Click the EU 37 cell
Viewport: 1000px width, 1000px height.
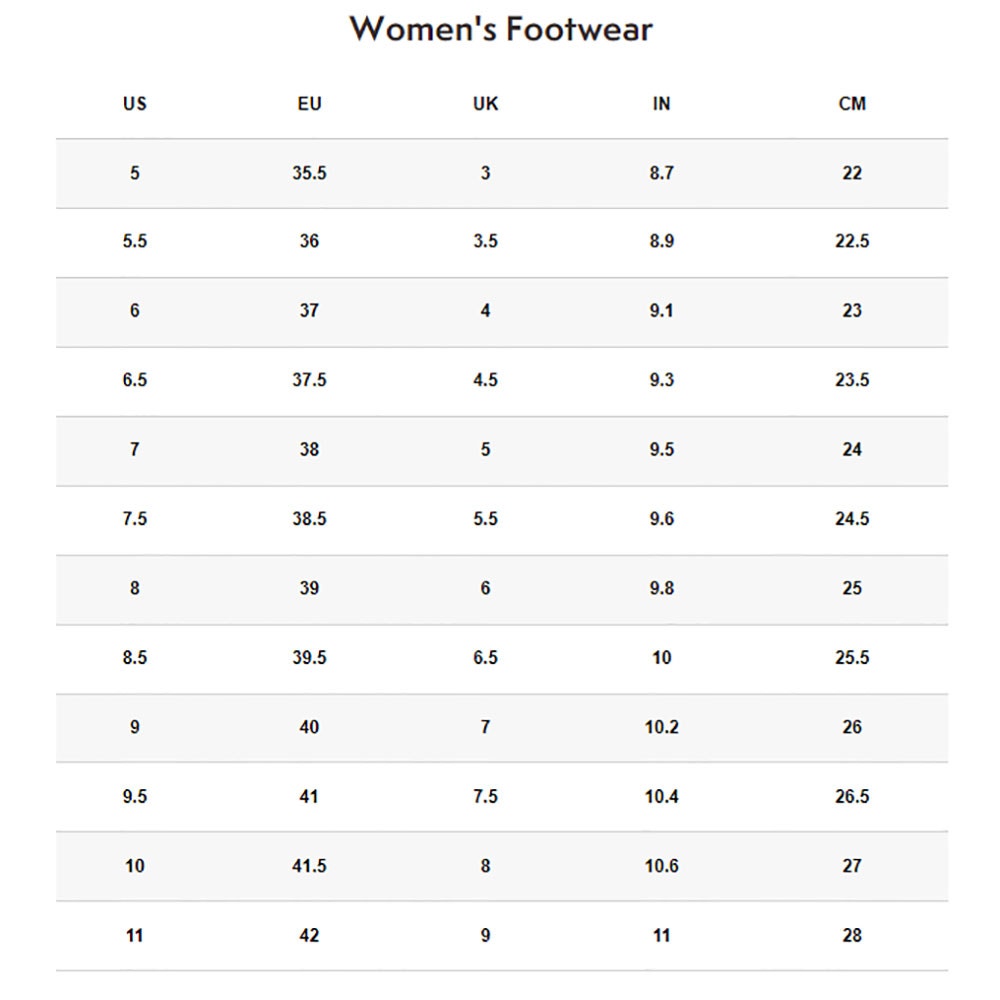coord(309,311)
